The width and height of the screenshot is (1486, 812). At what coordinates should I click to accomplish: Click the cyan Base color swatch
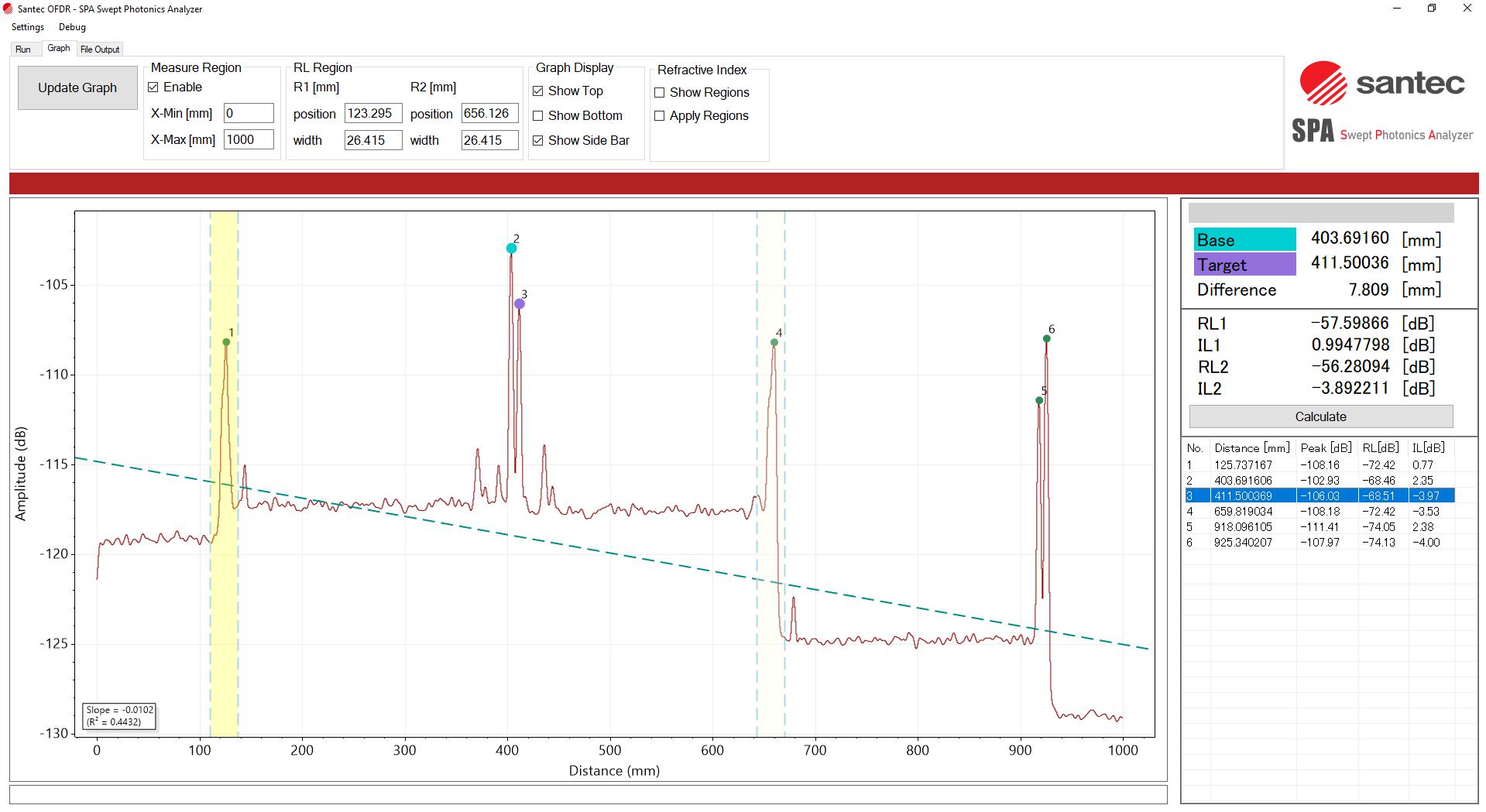(1244, 239)
